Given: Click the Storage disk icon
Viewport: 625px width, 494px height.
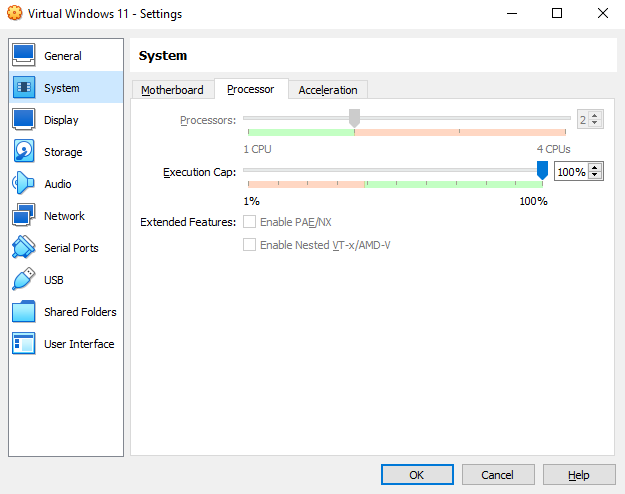Looking at the screenshot, I should [24, 151].
